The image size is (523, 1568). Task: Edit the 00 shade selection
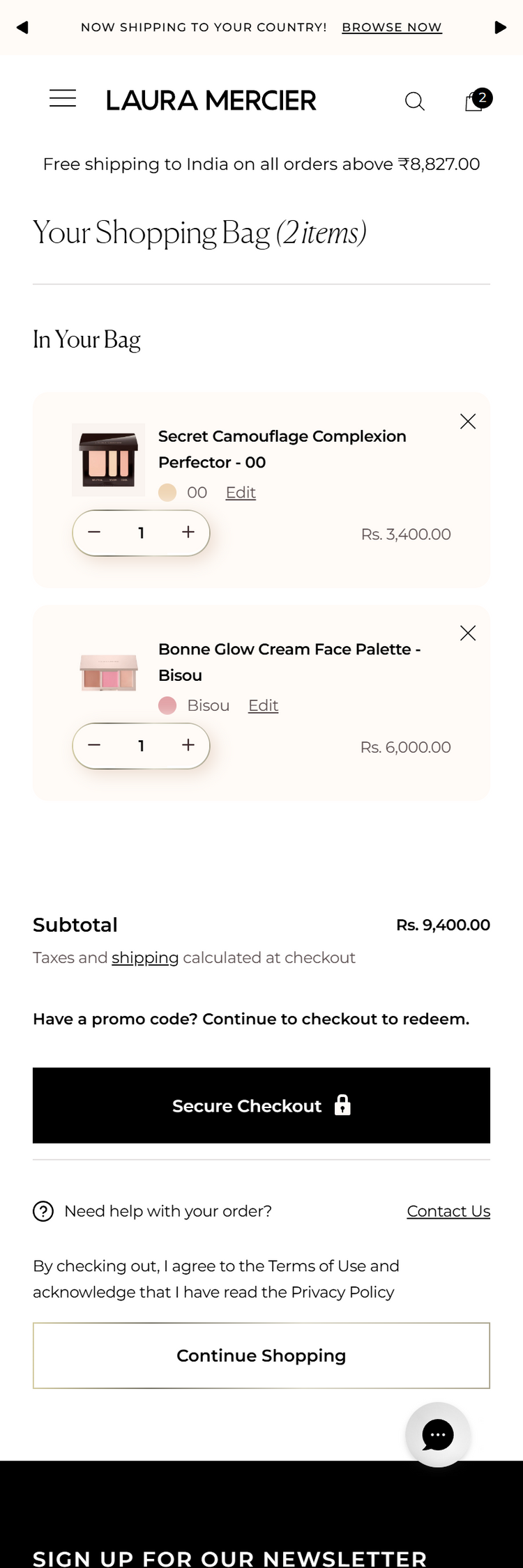tap(241, 493)
